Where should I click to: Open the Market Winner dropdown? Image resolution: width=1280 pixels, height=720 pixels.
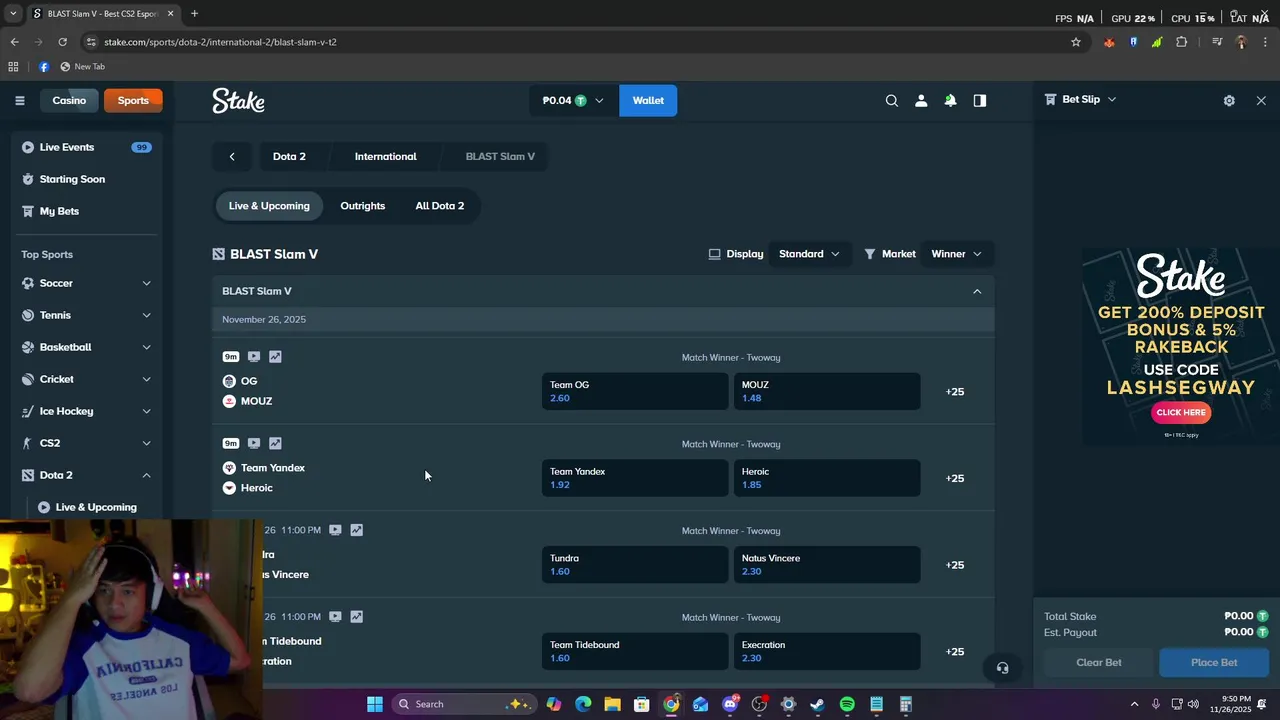[x=956, y=254]
